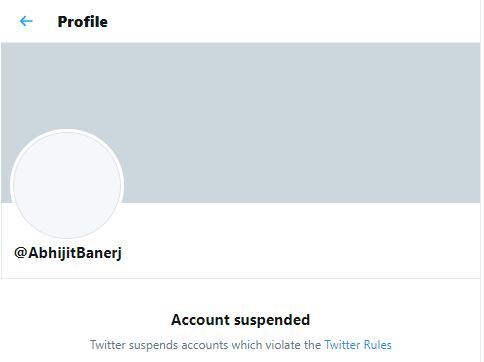Click the white area right of avatar
This screenshot has width=484, height=362.
pyautogui.click(x=300, y=240)
